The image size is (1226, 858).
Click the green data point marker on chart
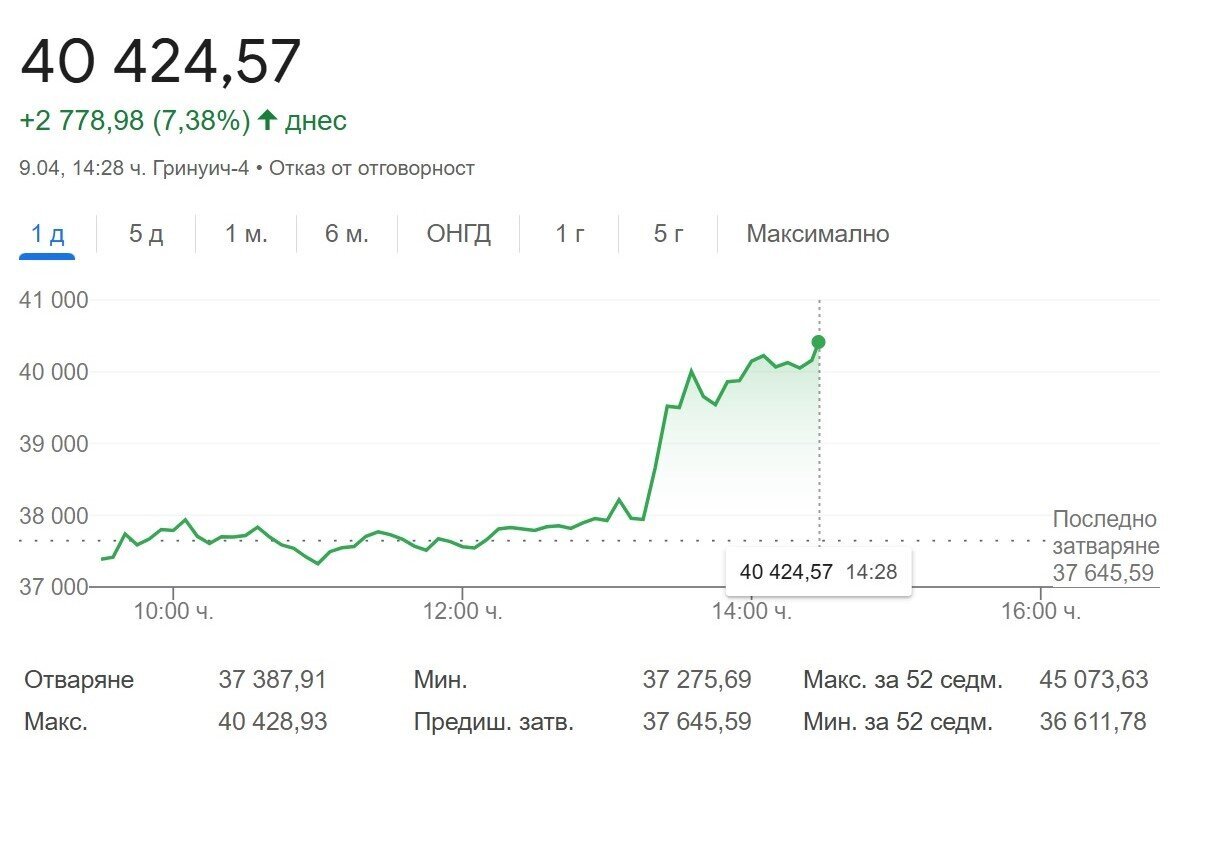click(818, 342)
